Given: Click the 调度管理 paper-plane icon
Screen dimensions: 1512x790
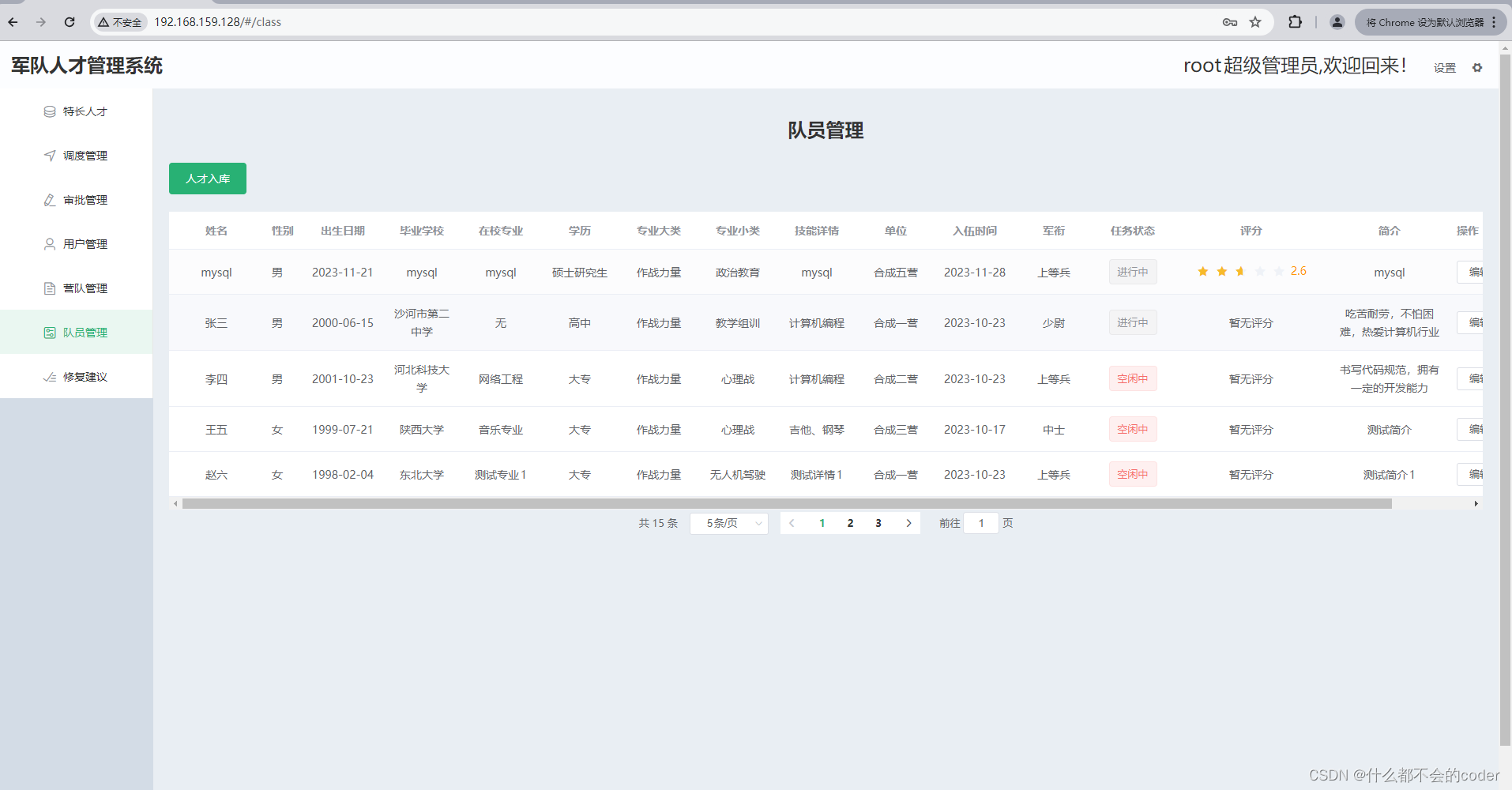Looking at the screenshot, I should pyautogui.click(x=50, y=156).
